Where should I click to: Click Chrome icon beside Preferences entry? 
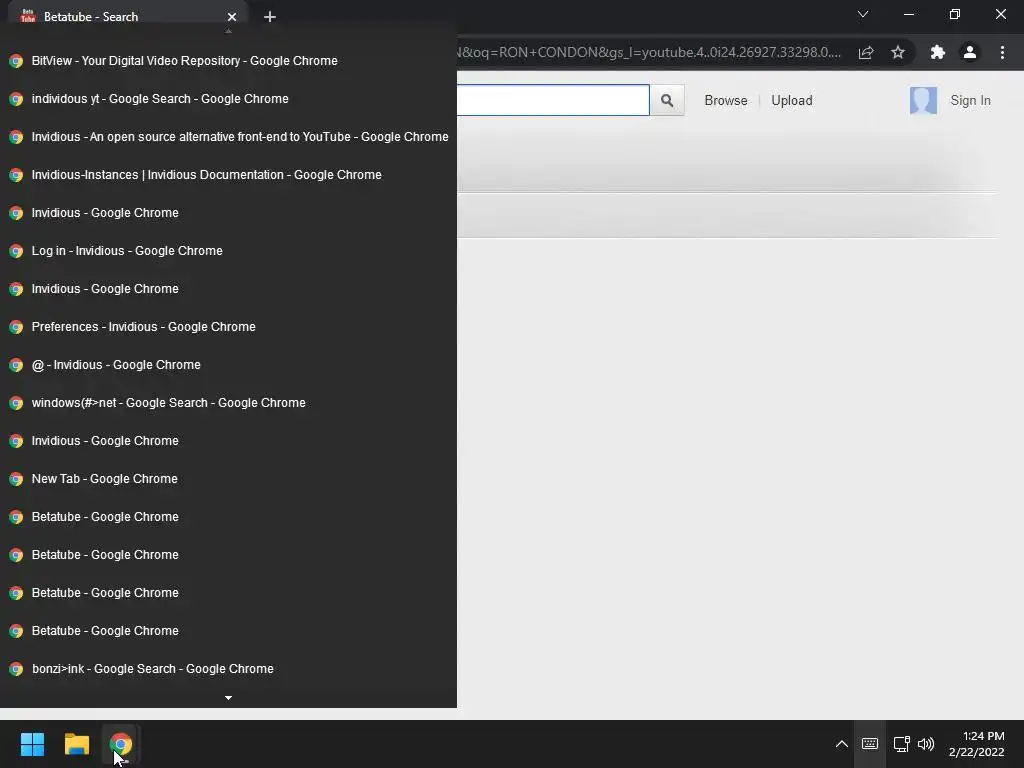click(x=16, y=327)
